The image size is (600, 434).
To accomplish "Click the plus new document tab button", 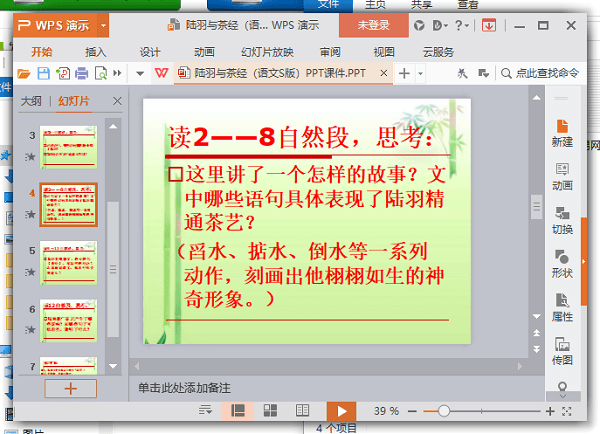I will coord(404,73).
